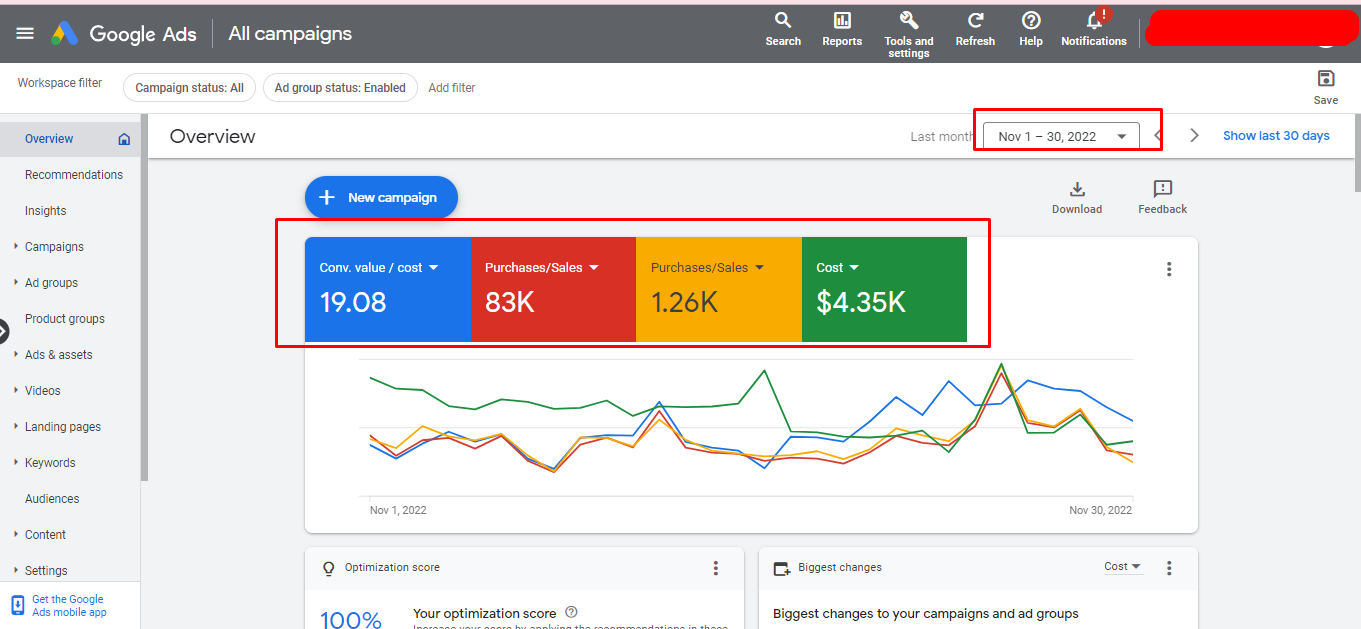Click Show last 30 days link
This screenshot has height=629, width=1361.
(x=1276, y=136)
